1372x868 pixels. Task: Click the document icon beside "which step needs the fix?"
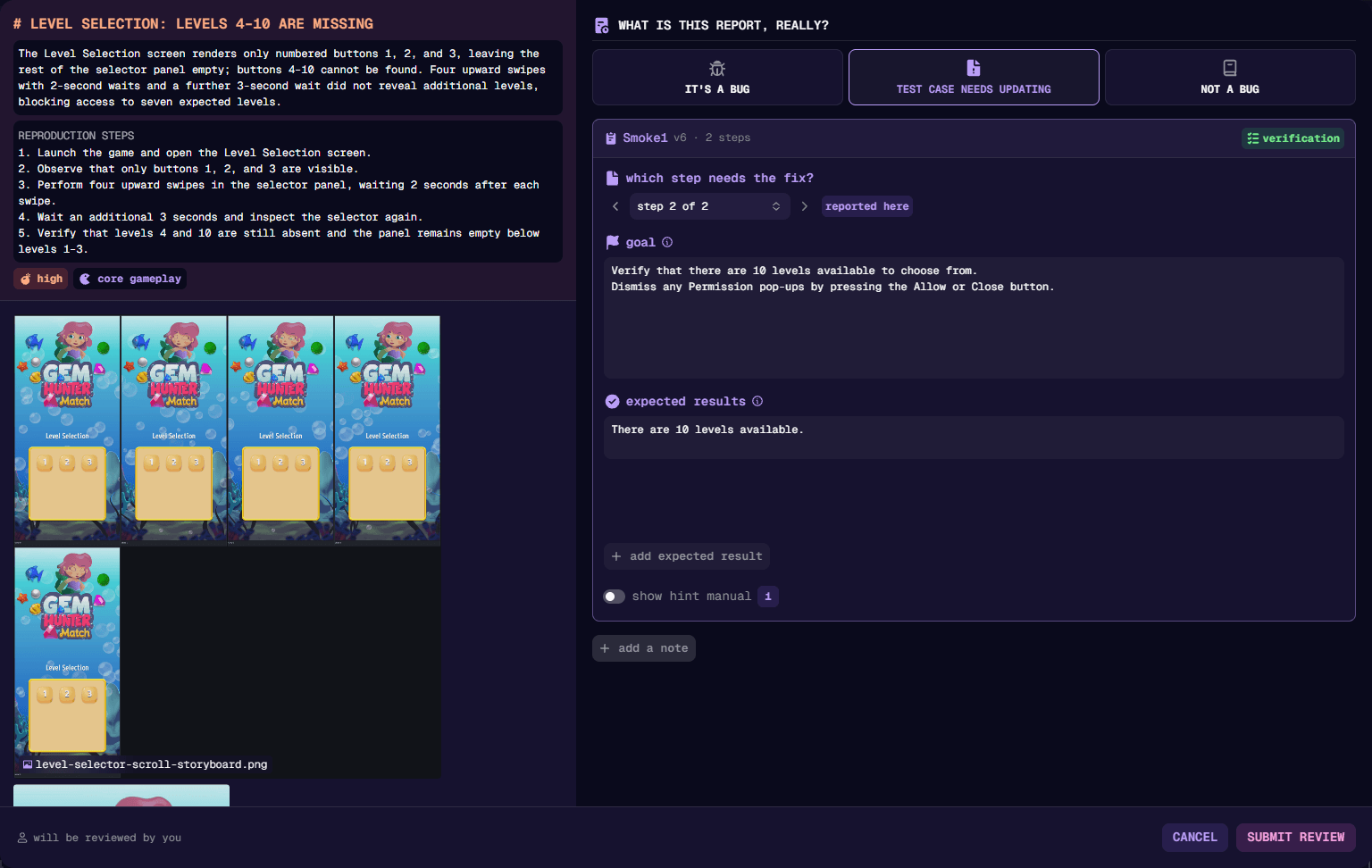613,179
